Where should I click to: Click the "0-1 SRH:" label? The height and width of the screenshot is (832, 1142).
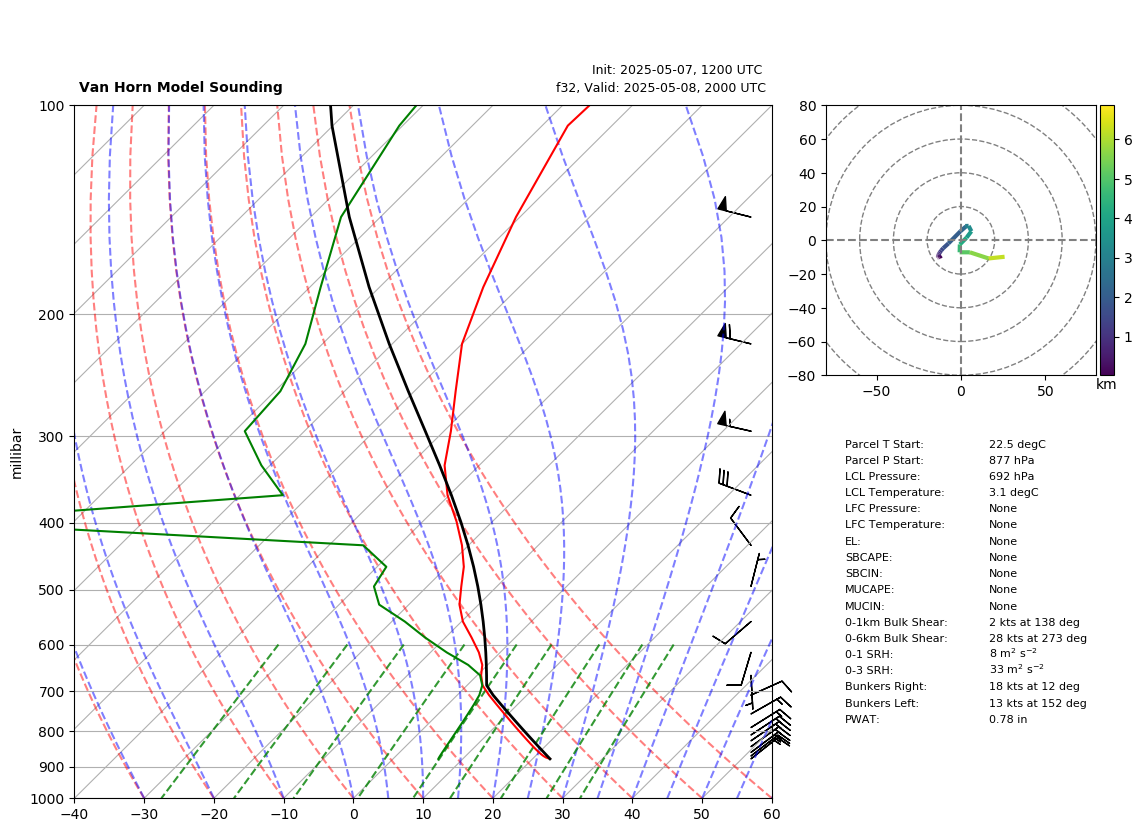869,654
